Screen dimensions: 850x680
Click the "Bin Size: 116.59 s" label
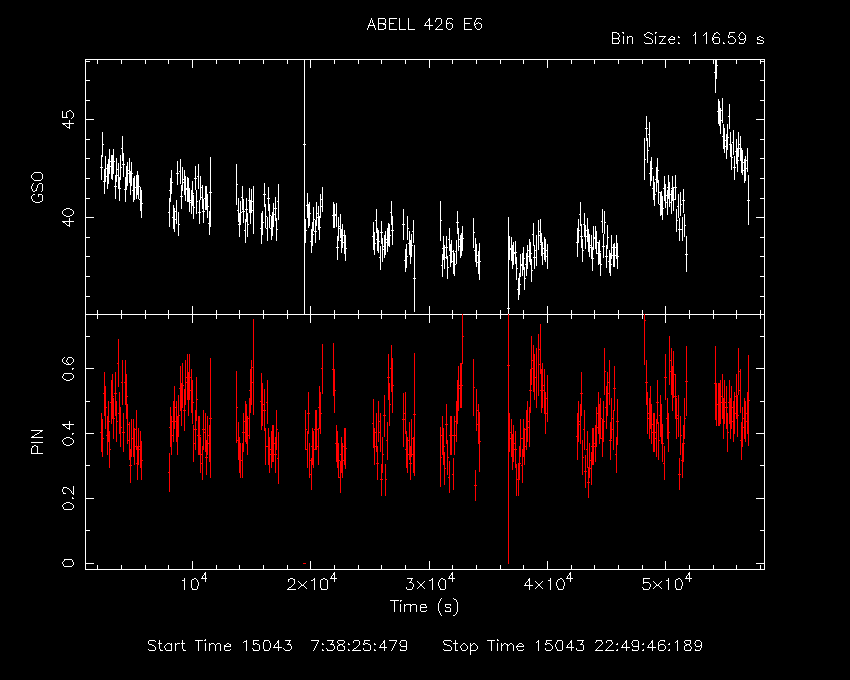[x=687, y=39]
